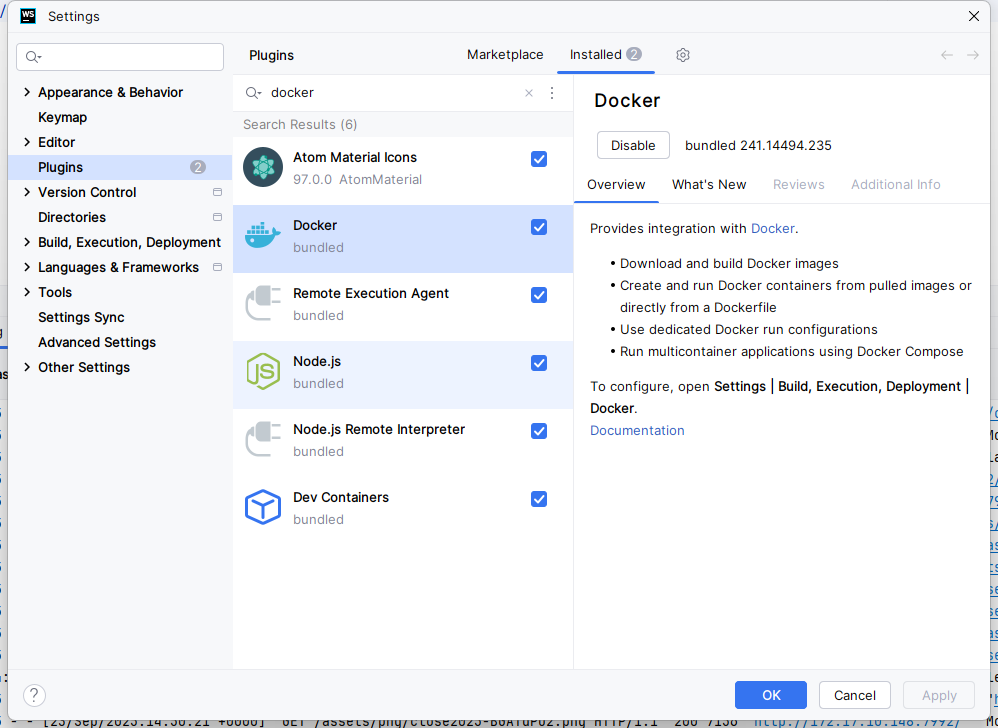The height and width of the screenshot is (728, 998).
Task: Click the Remote Execution Agent plug icon
Action: click(x=263, y=304)
